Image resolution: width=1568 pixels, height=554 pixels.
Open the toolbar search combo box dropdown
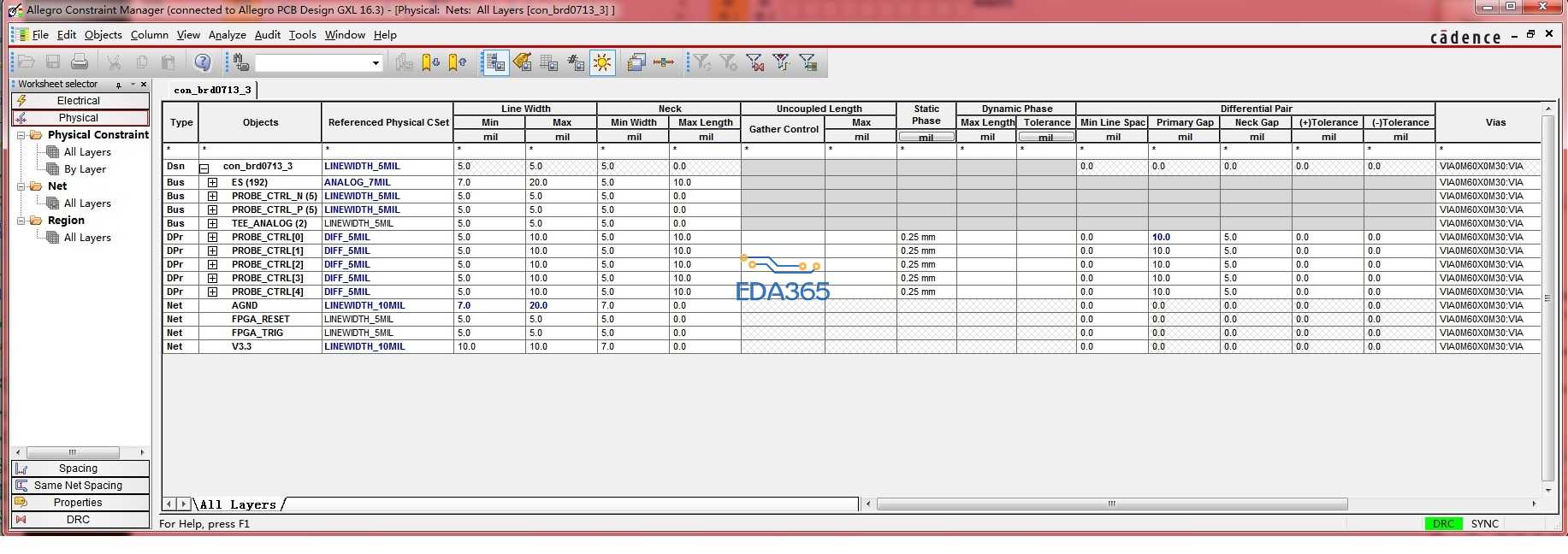pyautogui.click(x=376, y=63)
